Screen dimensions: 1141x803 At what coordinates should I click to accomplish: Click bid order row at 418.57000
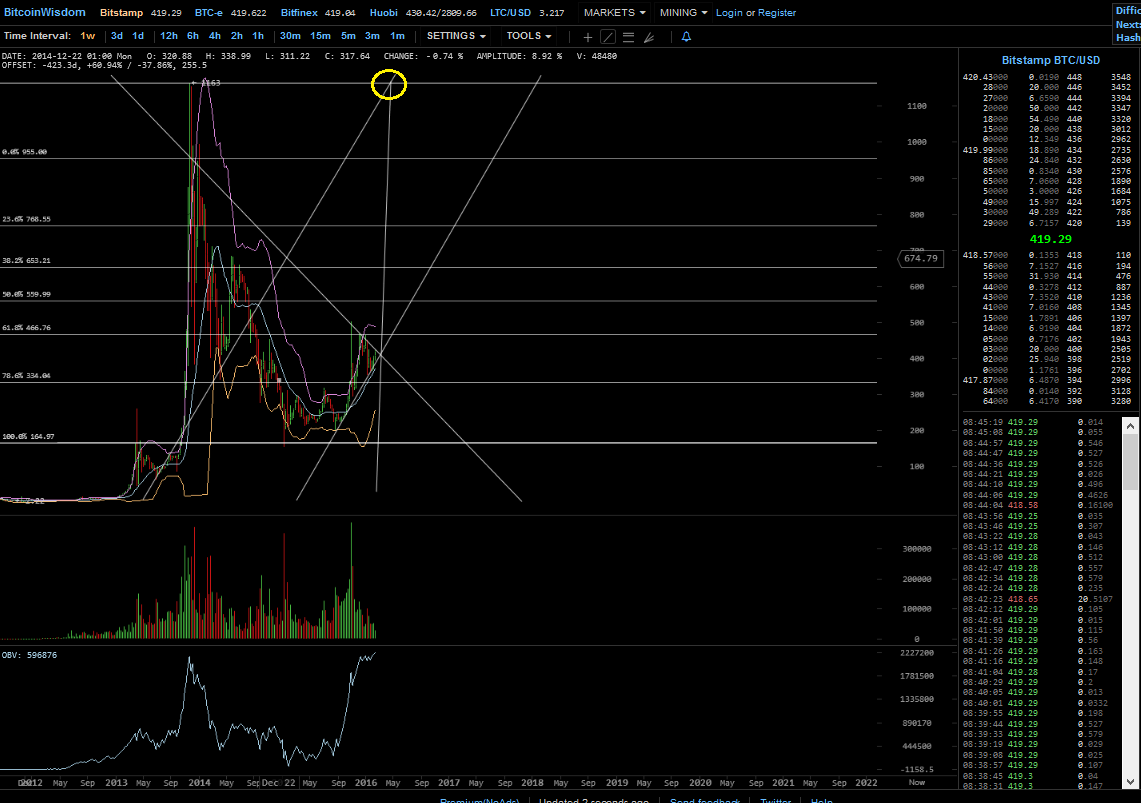[1047, 255]
